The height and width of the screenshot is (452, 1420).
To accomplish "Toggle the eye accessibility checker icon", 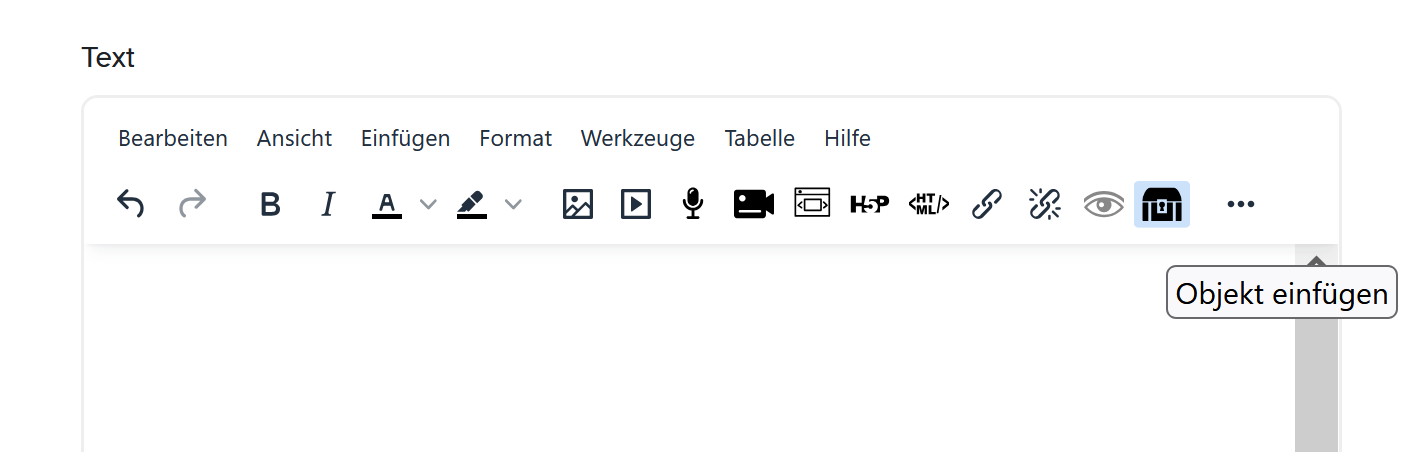I will pyautogui.click(x=1104, y=205).
